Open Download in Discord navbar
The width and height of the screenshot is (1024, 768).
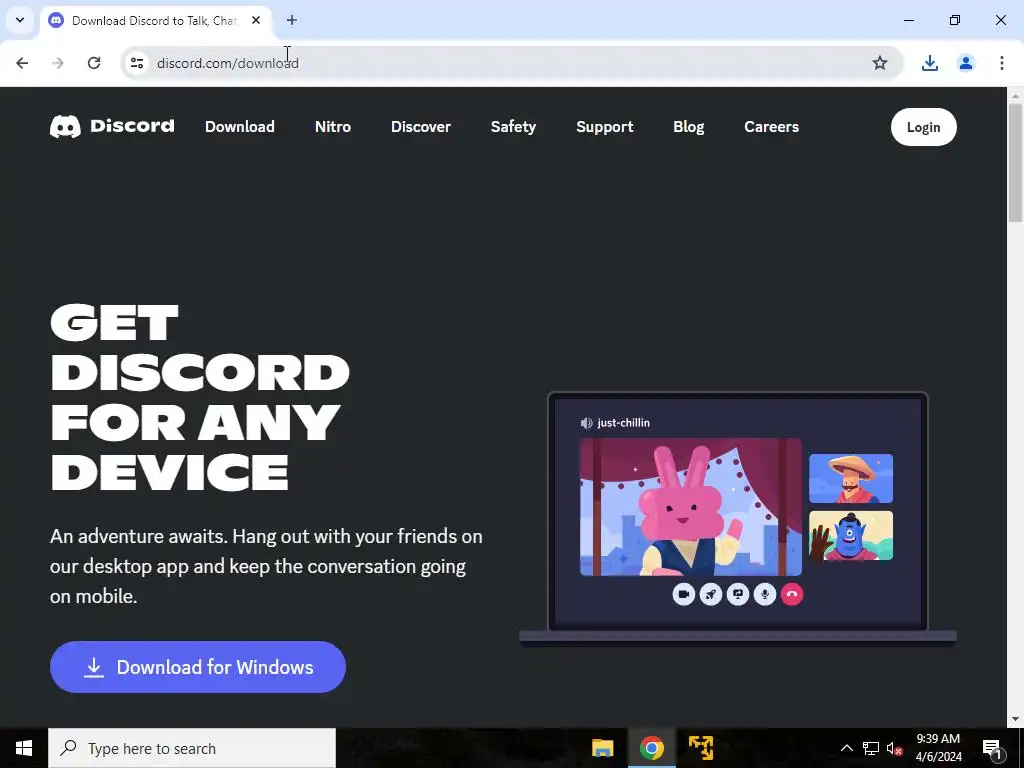240,127
